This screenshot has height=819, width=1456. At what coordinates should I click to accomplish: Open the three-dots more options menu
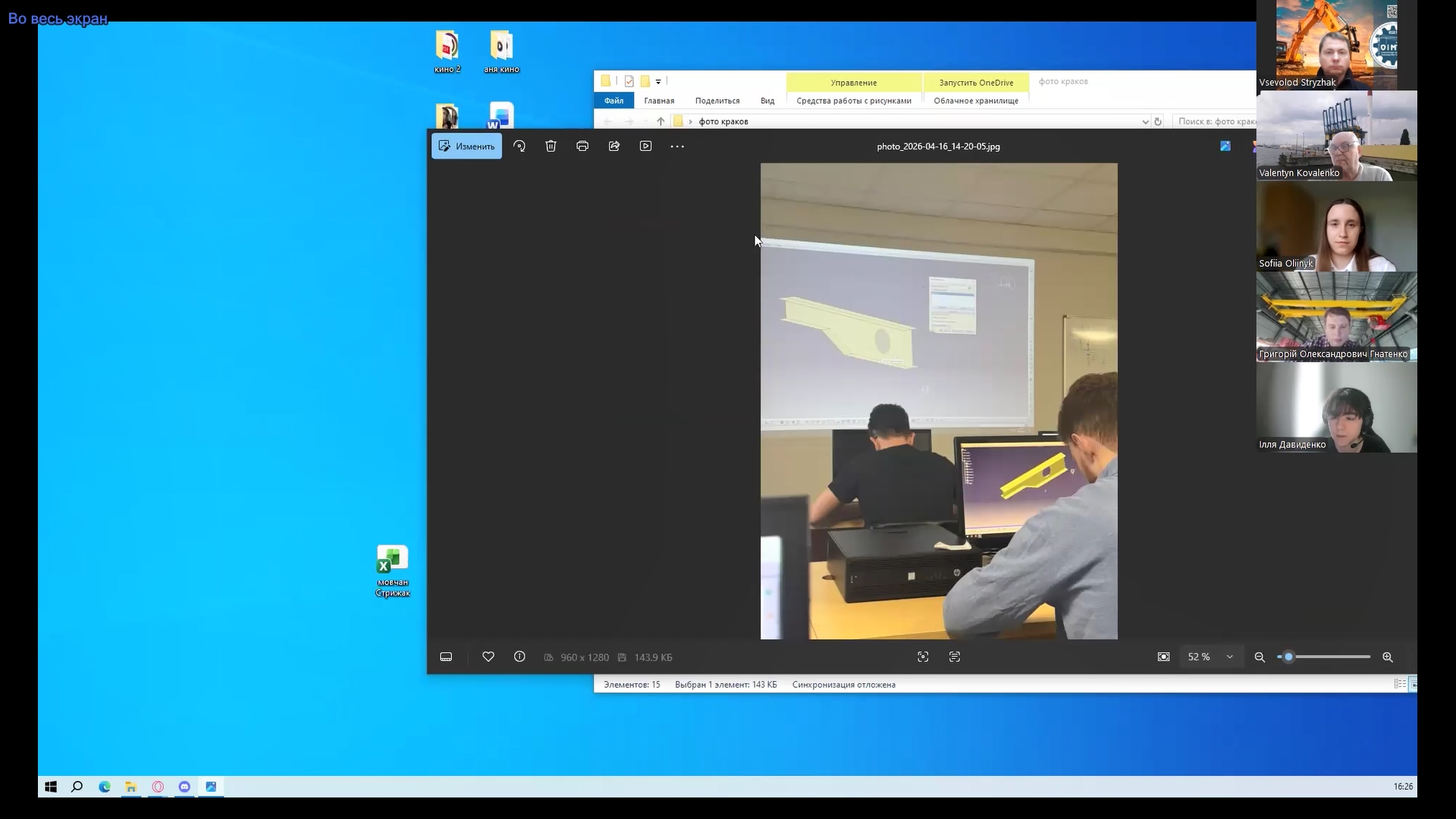click(677, 146)
